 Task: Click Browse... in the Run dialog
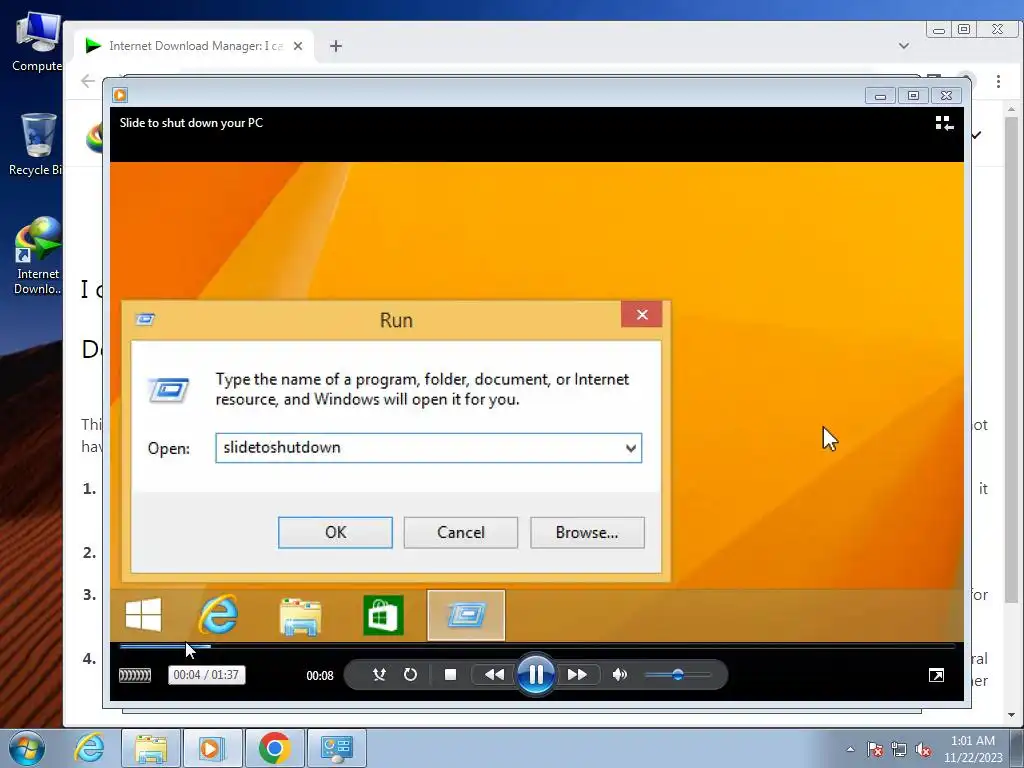click(587, 532)
